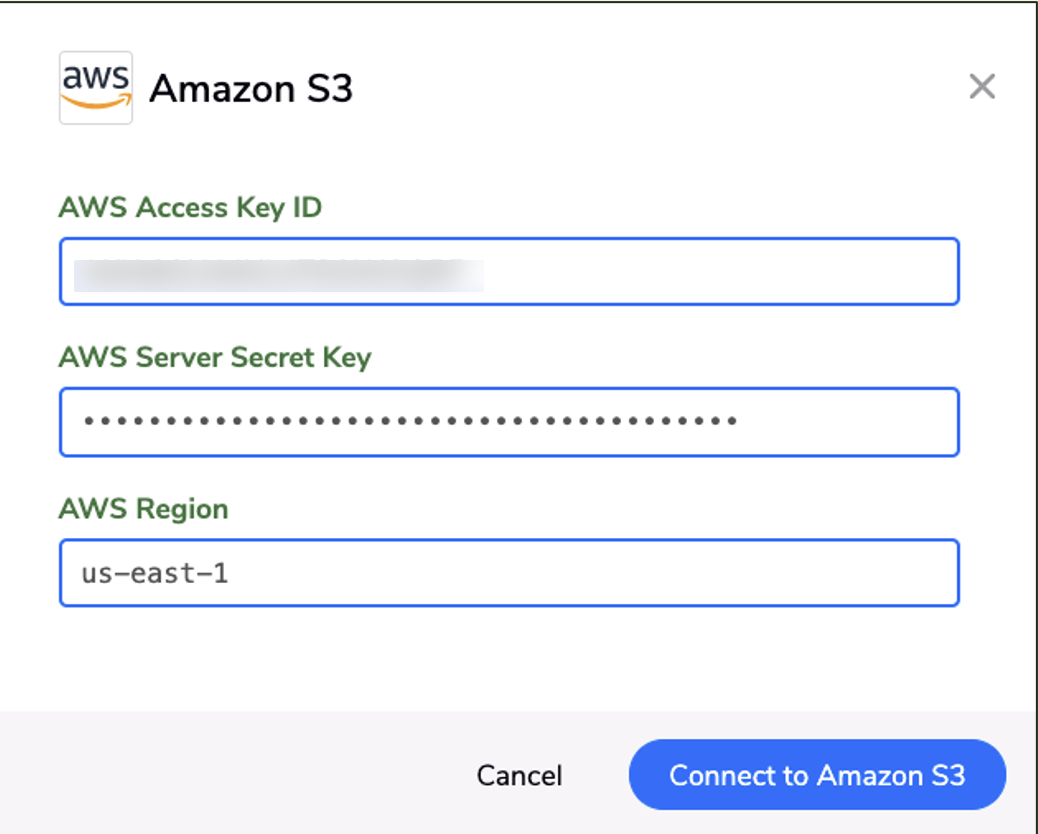Image resolution: width=1038 pixels, height=834 pixels.
Task: Click the AWS logo icon
Action: [x=96, y=87]
